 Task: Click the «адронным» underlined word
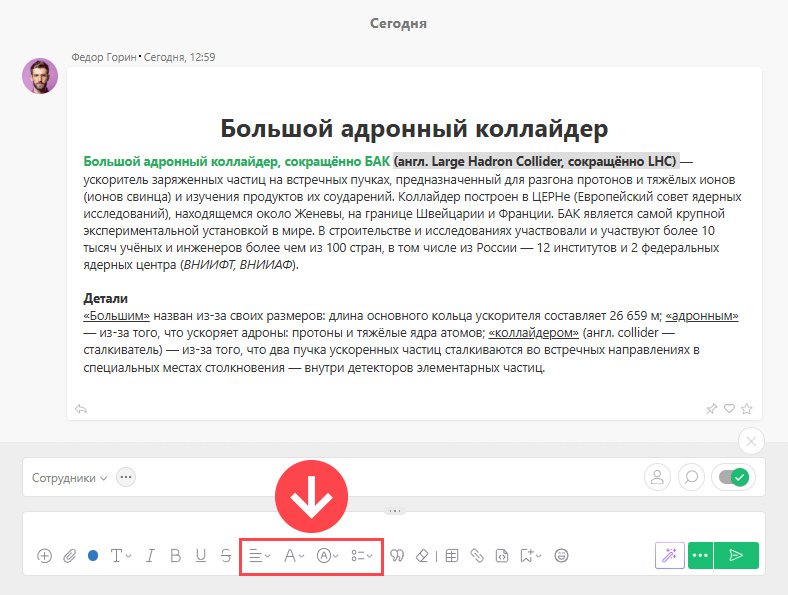(x=702, y=316)
